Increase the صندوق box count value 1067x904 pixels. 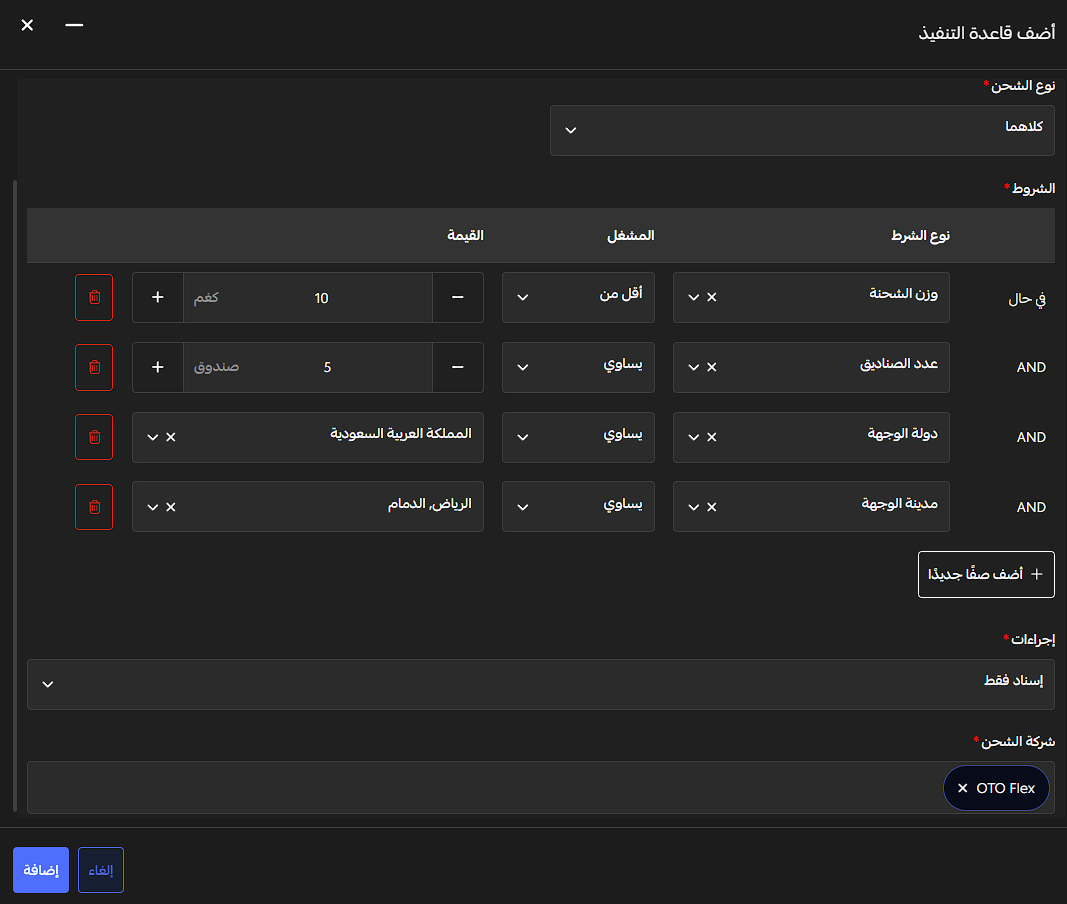coord(158,368)
